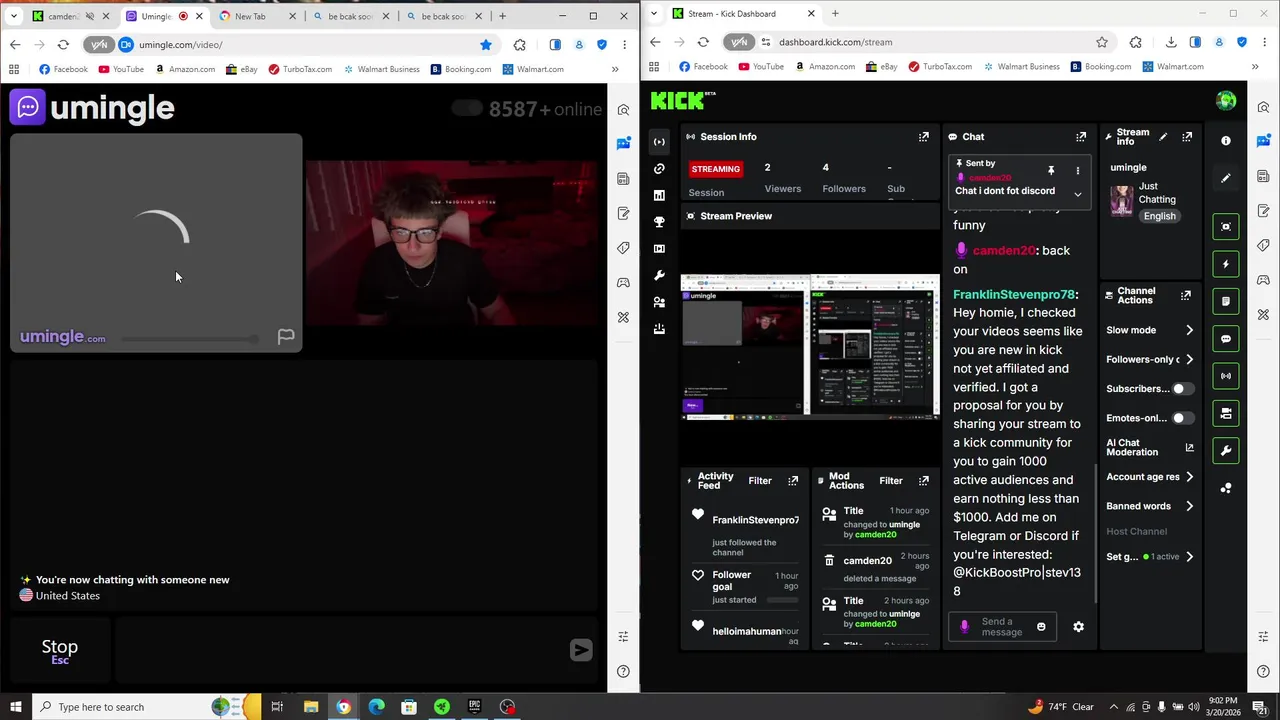The height and width of the screenshot is (720, 1280).
Task: Click FranklinStevenpro78 username in chat
Action: click(1014, 295)
